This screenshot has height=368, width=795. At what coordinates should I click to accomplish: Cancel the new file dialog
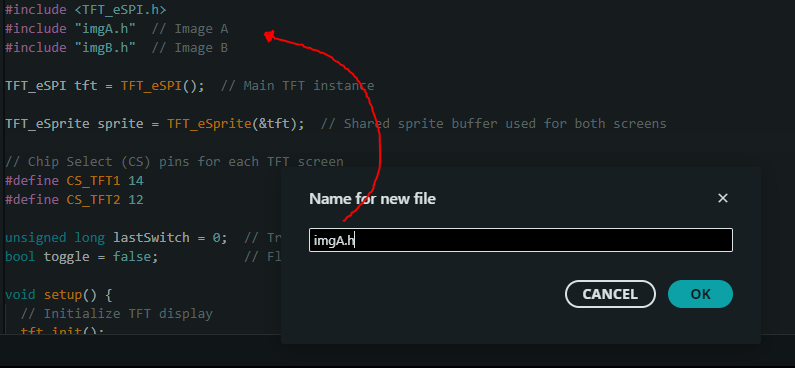point(610,294)
